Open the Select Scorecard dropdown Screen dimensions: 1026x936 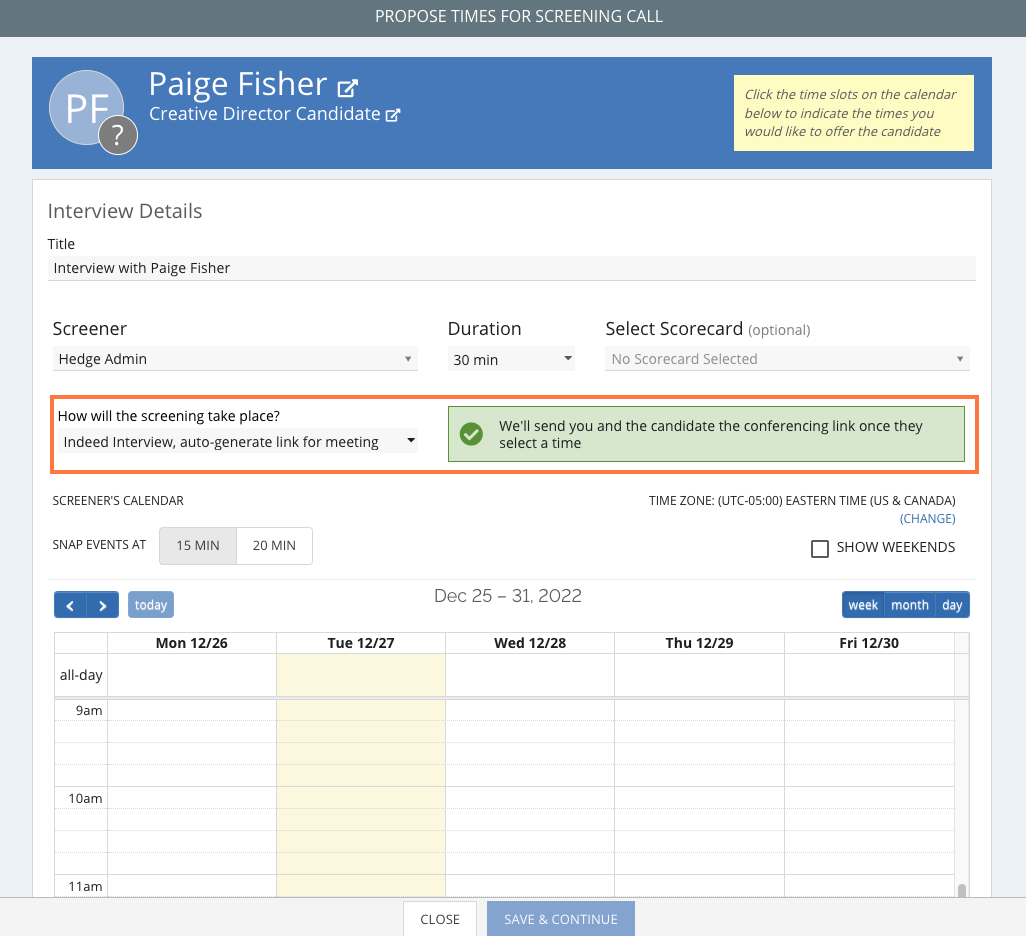[x=787, y=359]
